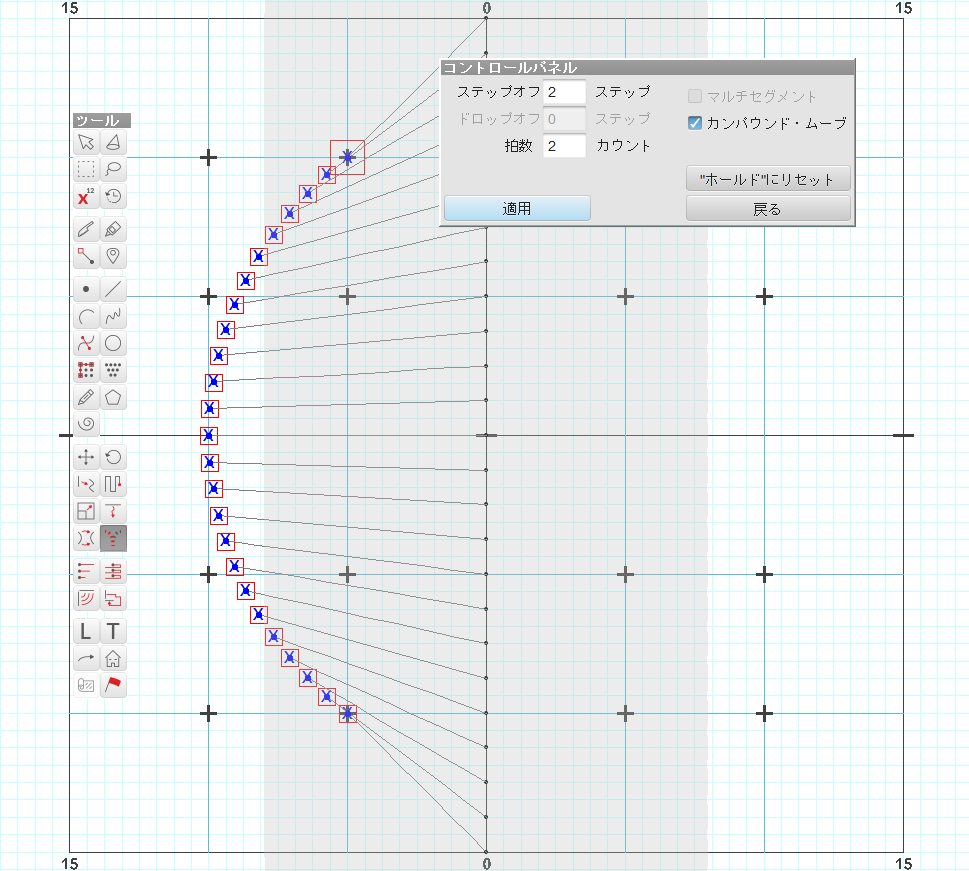Select the spiral shape tool

[86, 424]
